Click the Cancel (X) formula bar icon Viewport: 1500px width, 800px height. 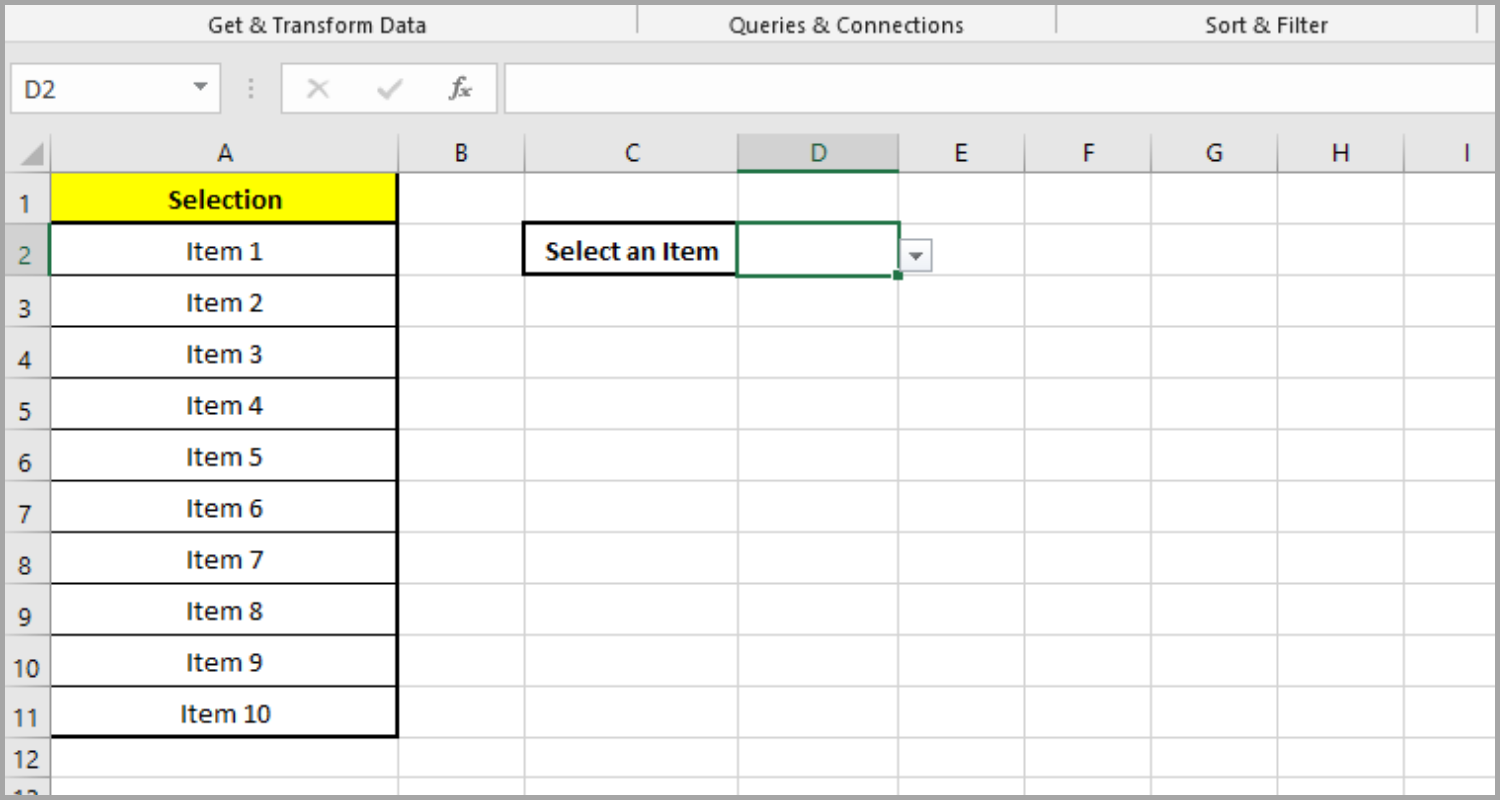point(317,88)
